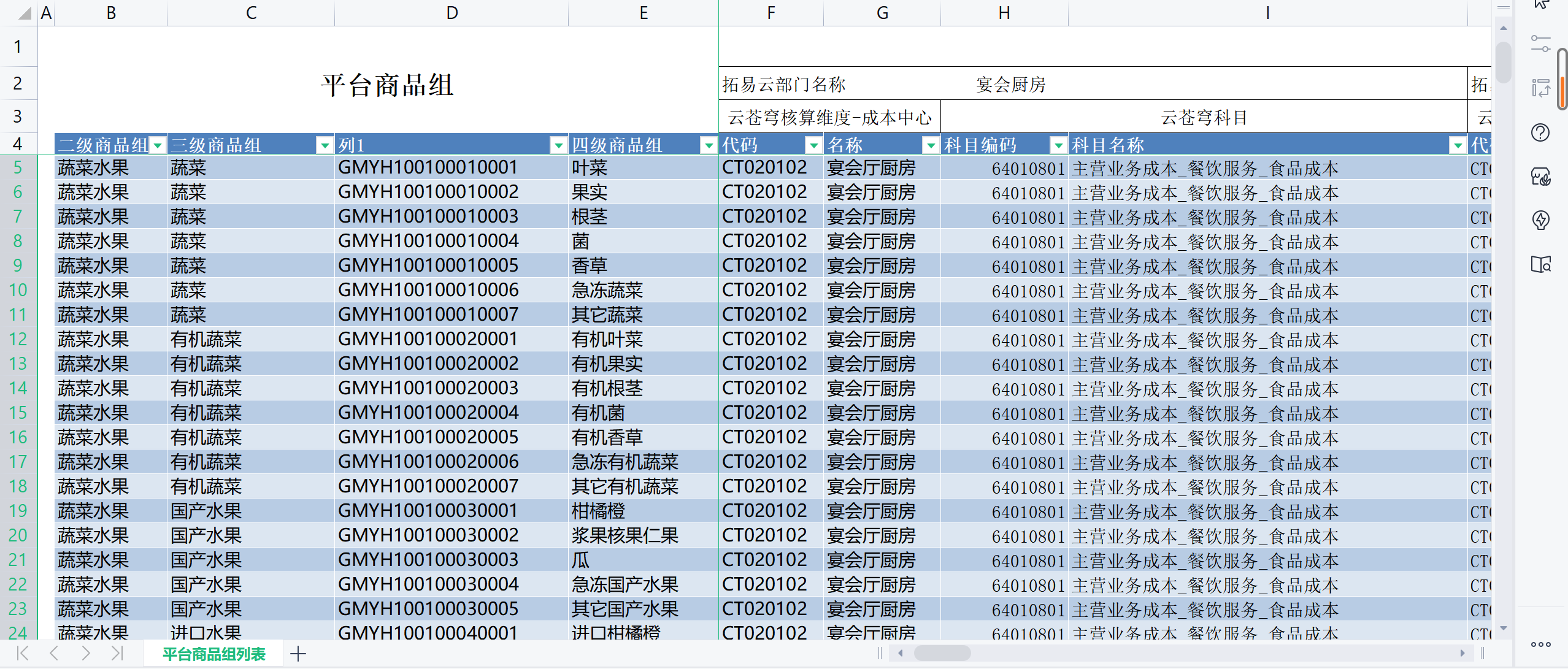Image resolution: width=1568 pixels, height=669 pixels.
Task: Add a new sheet with plus icon
Action: [x=298, y=654]
